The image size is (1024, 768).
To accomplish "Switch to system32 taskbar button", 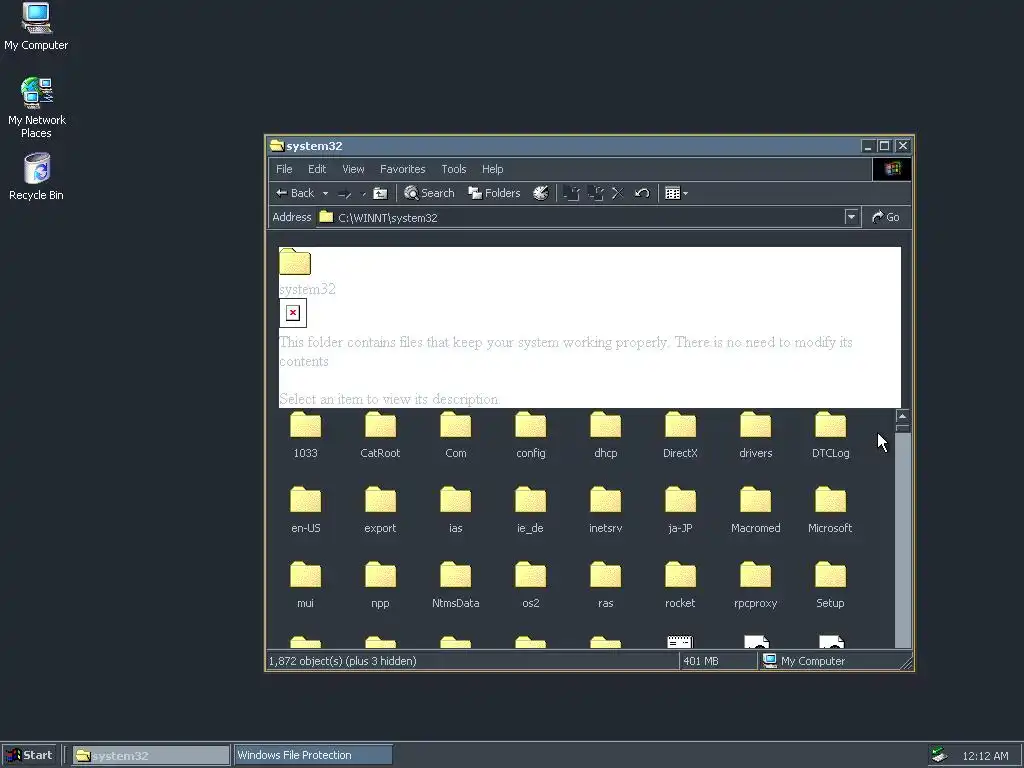I will pos(151,756).
